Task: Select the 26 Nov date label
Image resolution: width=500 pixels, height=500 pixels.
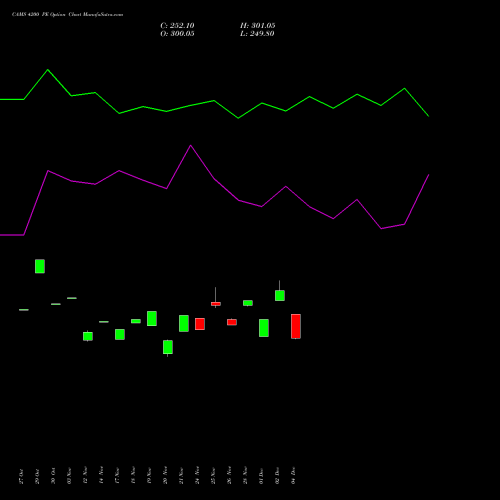Action: click(229, 476)
